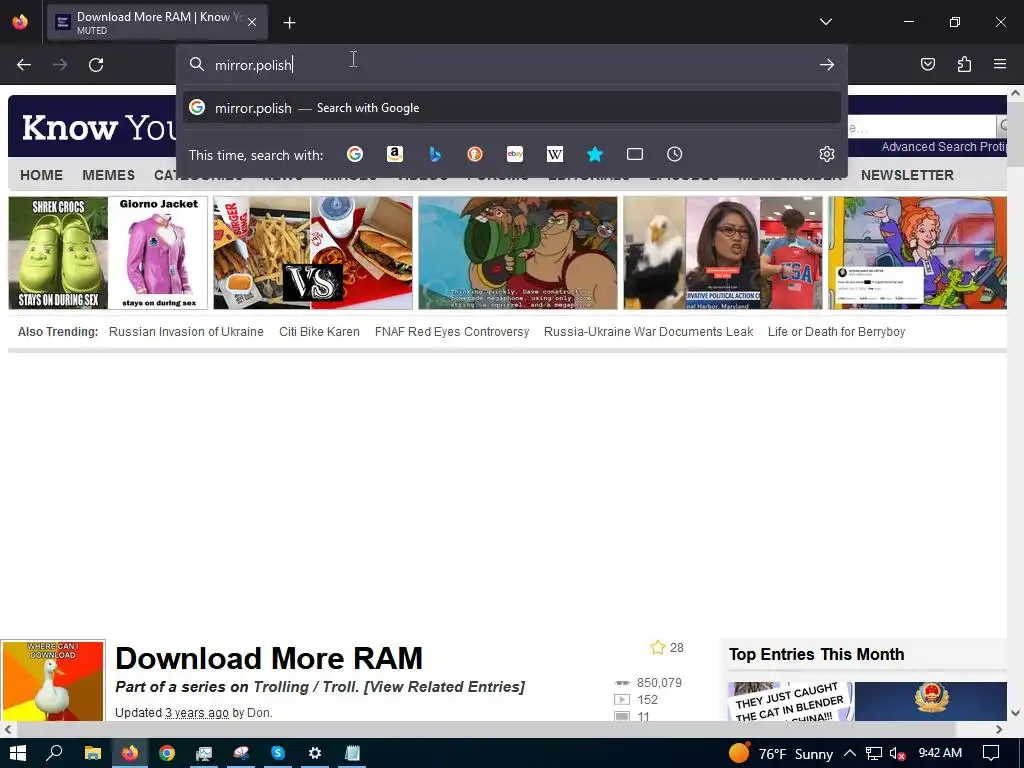Open the Extensions menu
The height and width of the screenshot is (768, 1024).
(964, 64)
